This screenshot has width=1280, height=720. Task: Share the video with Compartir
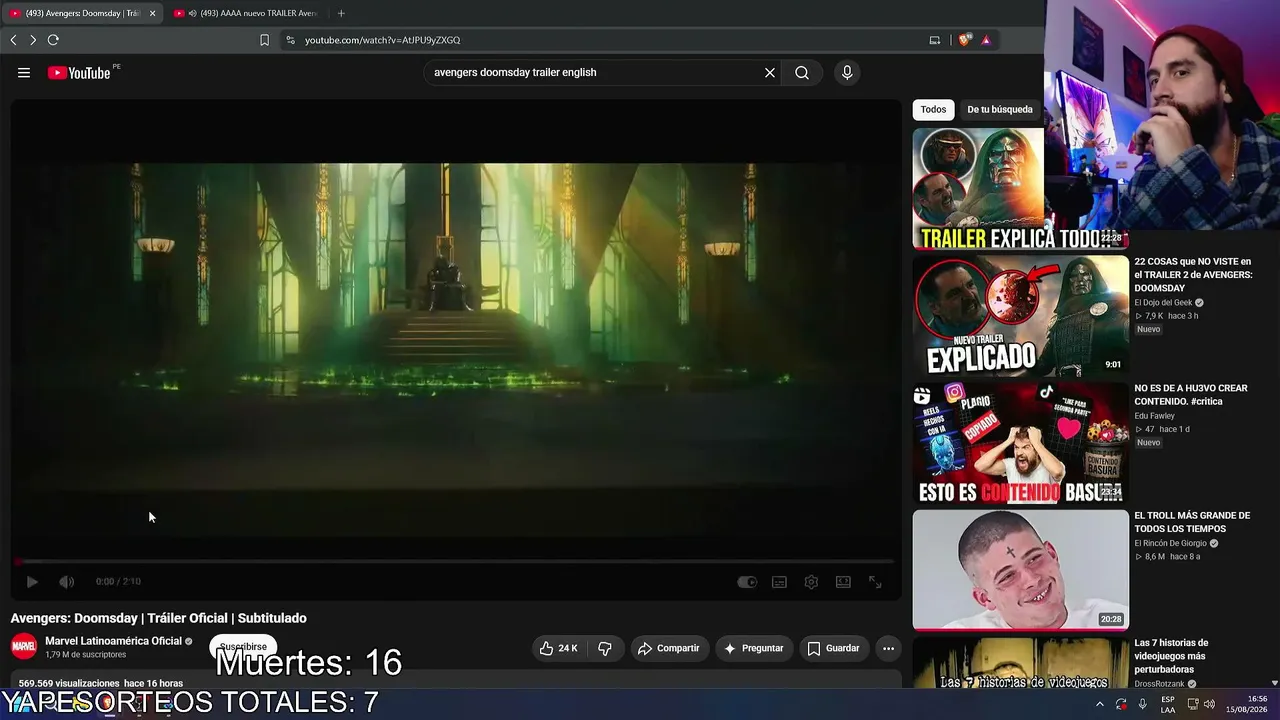tap(668, 648)
